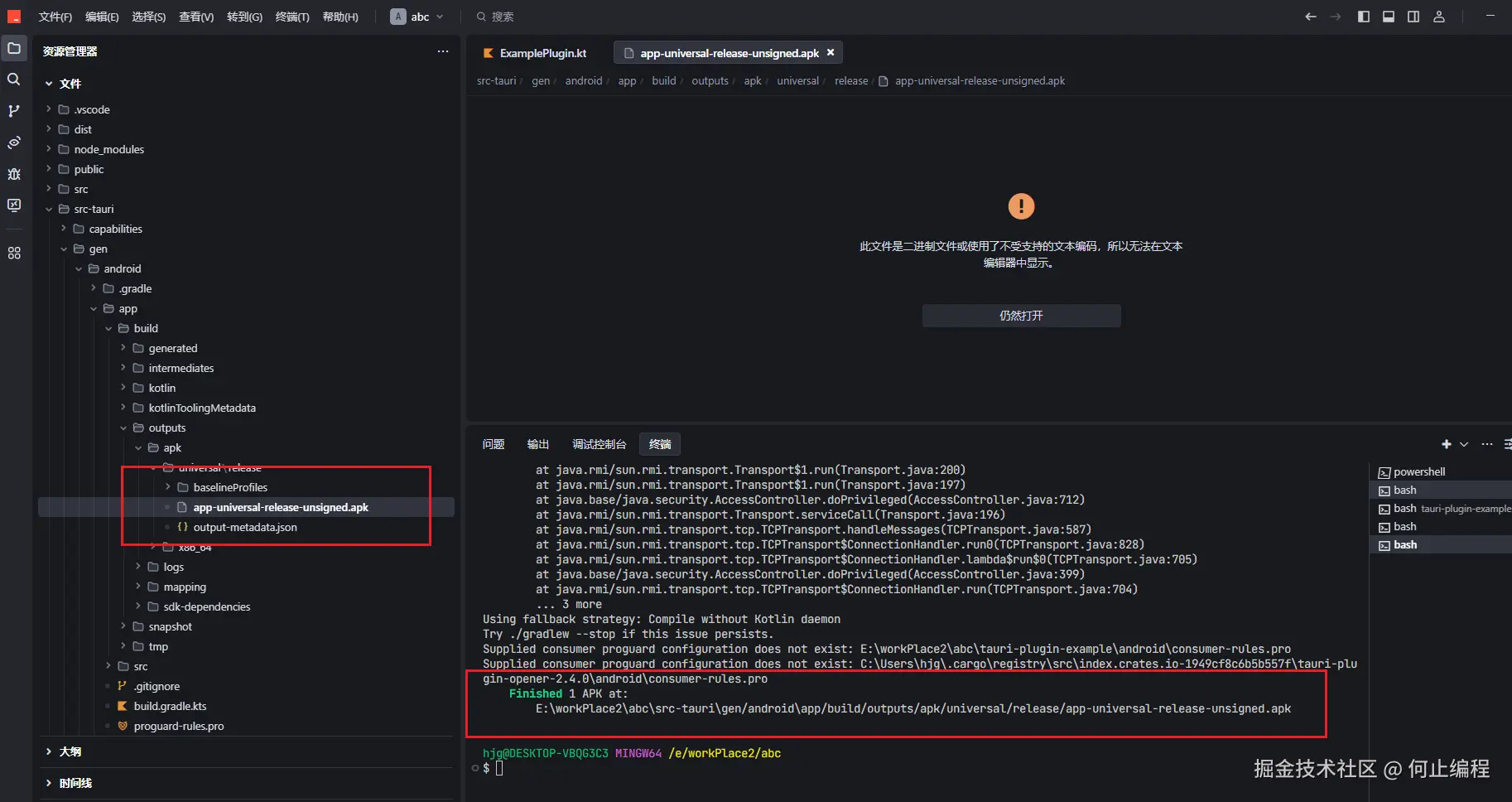
Task: Collapse the 文件 section in the explorer
Action: 49,84
